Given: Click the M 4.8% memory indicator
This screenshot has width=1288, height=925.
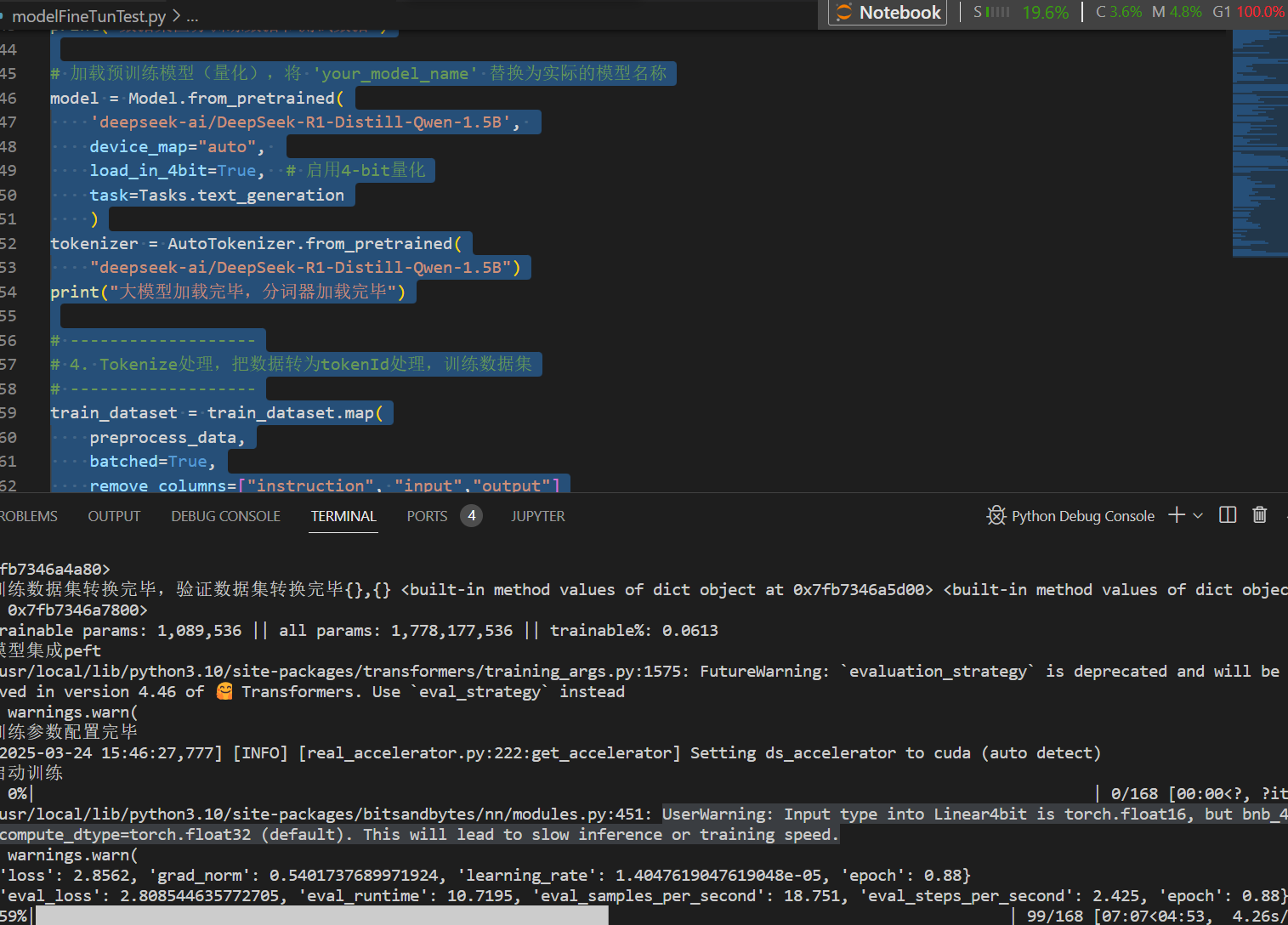Looking at the screenshot, I should pyautogui.click(x=1177, y=12).
